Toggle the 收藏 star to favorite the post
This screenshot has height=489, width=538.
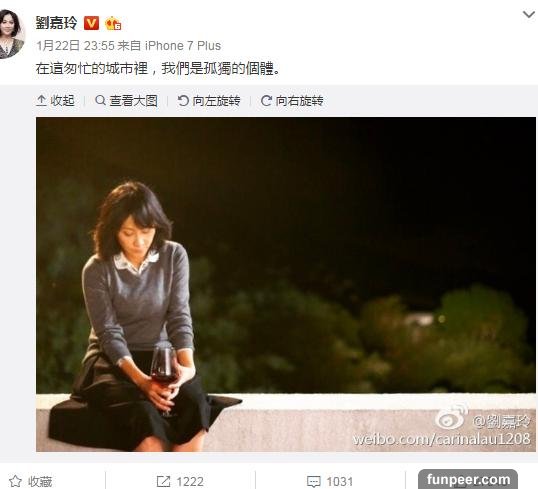[x=15, y=481]
